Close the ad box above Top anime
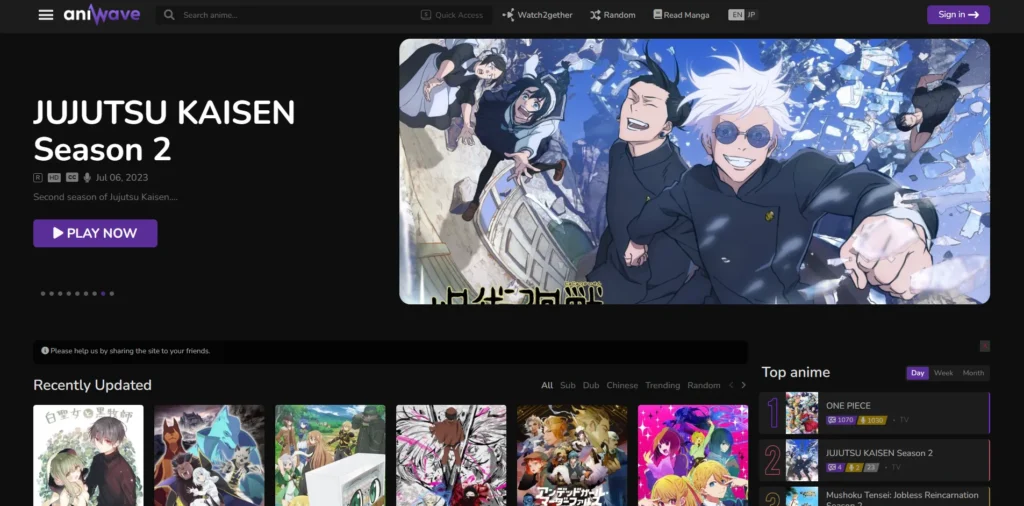Screen dimensions: 1024x506 [x=985, y=346]
